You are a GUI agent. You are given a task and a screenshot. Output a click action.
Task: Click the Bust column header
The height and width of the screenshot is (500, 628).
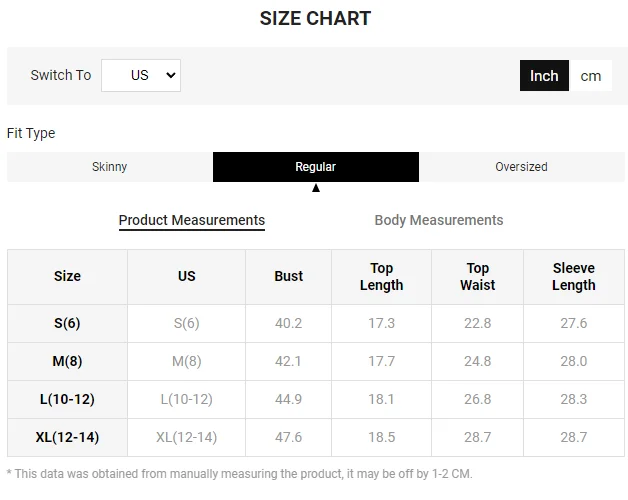tap(288, 276)
